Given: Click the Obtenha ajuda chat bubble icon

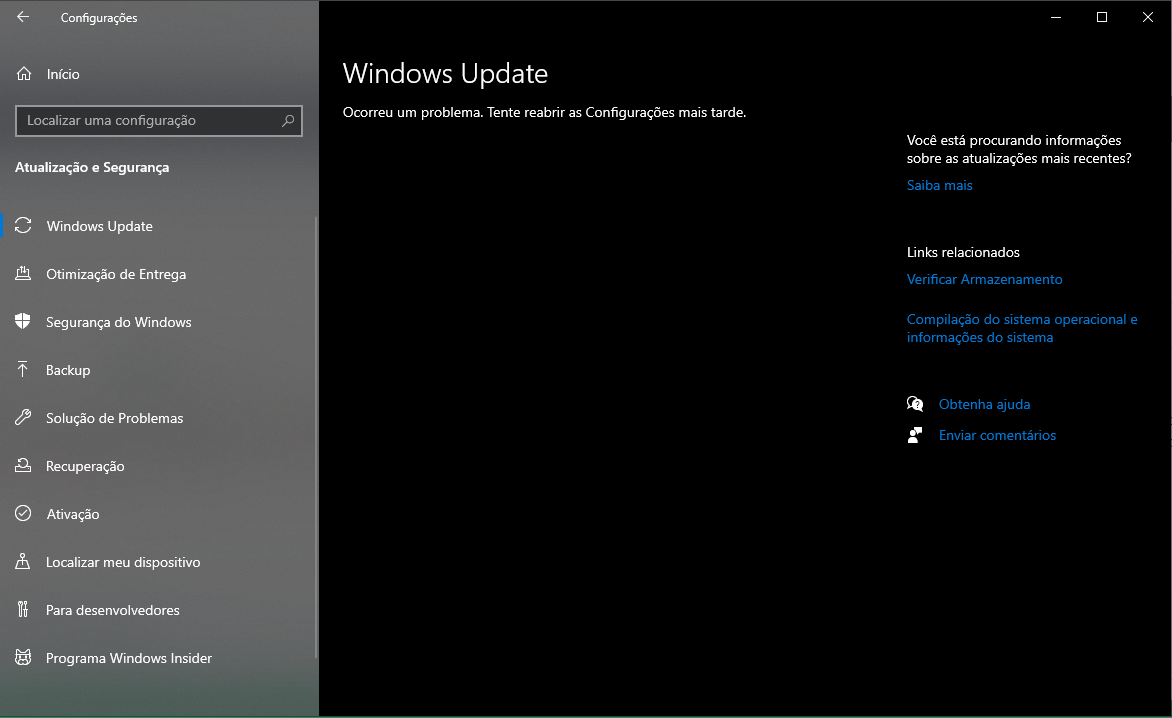Looking at the screenshot, I should tap(915, 404).
